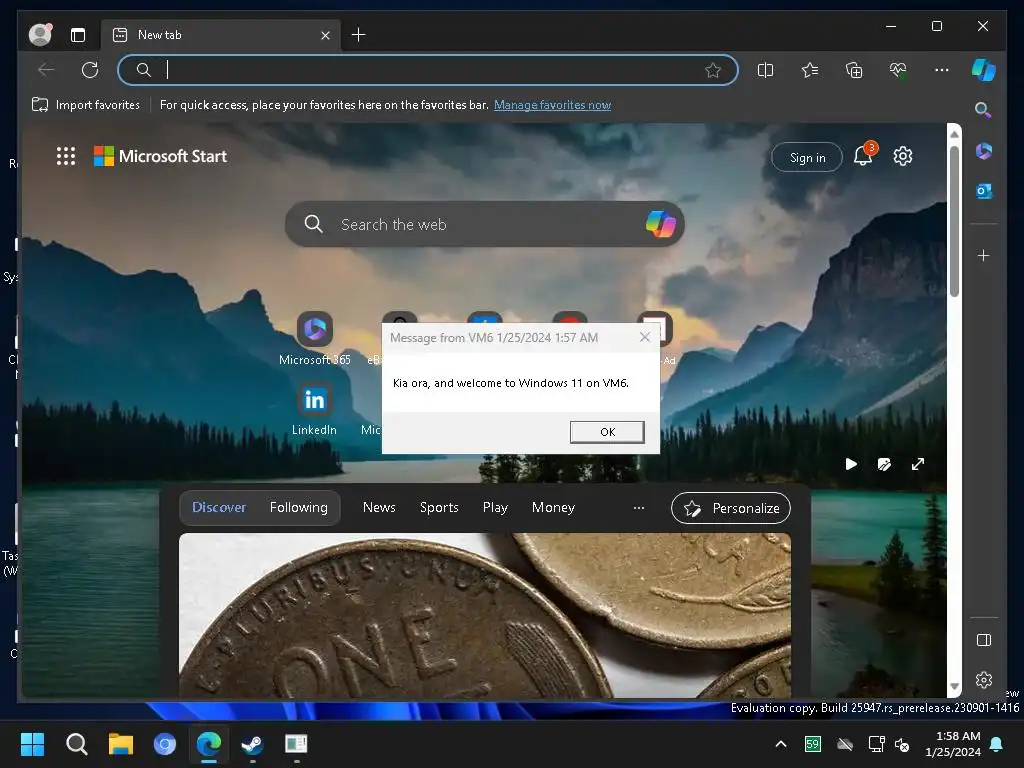This screenshot has height=768, width=1024.
Task: Click Import favorites
Action: coord(86,105)
